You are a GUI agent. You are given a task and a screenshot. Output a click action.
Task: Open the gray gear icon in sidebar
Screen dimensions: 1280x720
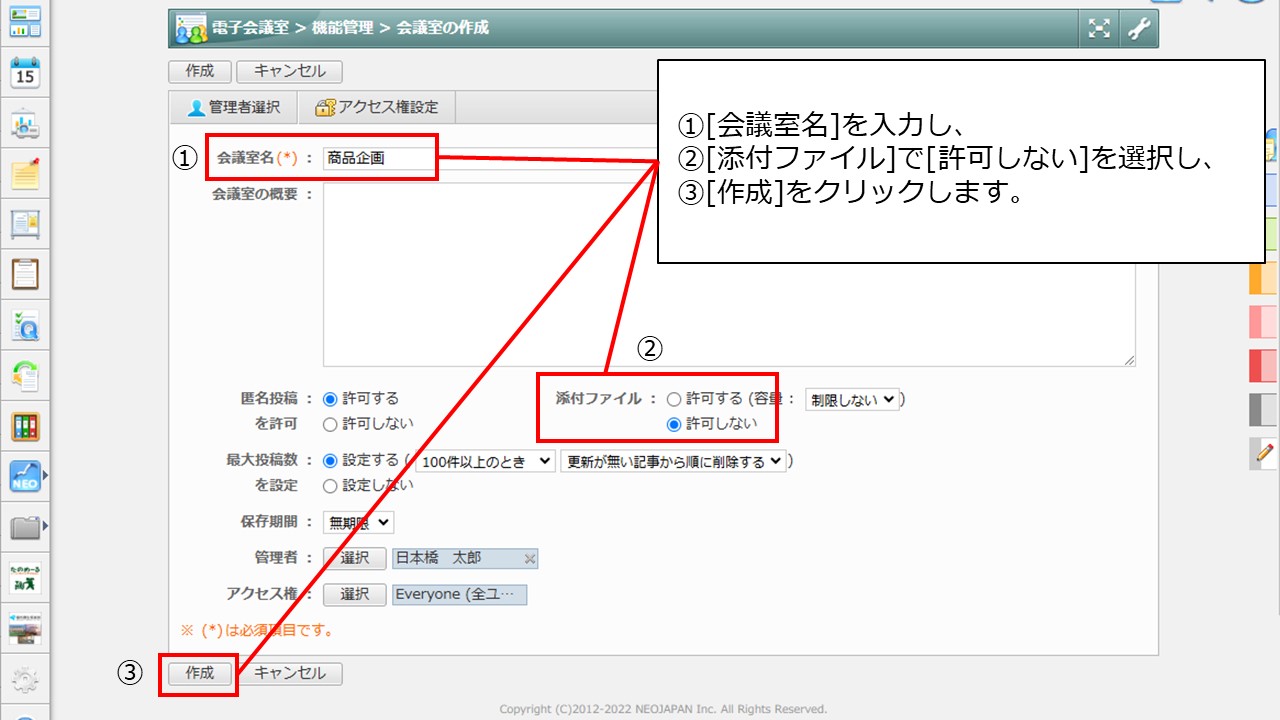pyautogui.click(x=25, y=681)
